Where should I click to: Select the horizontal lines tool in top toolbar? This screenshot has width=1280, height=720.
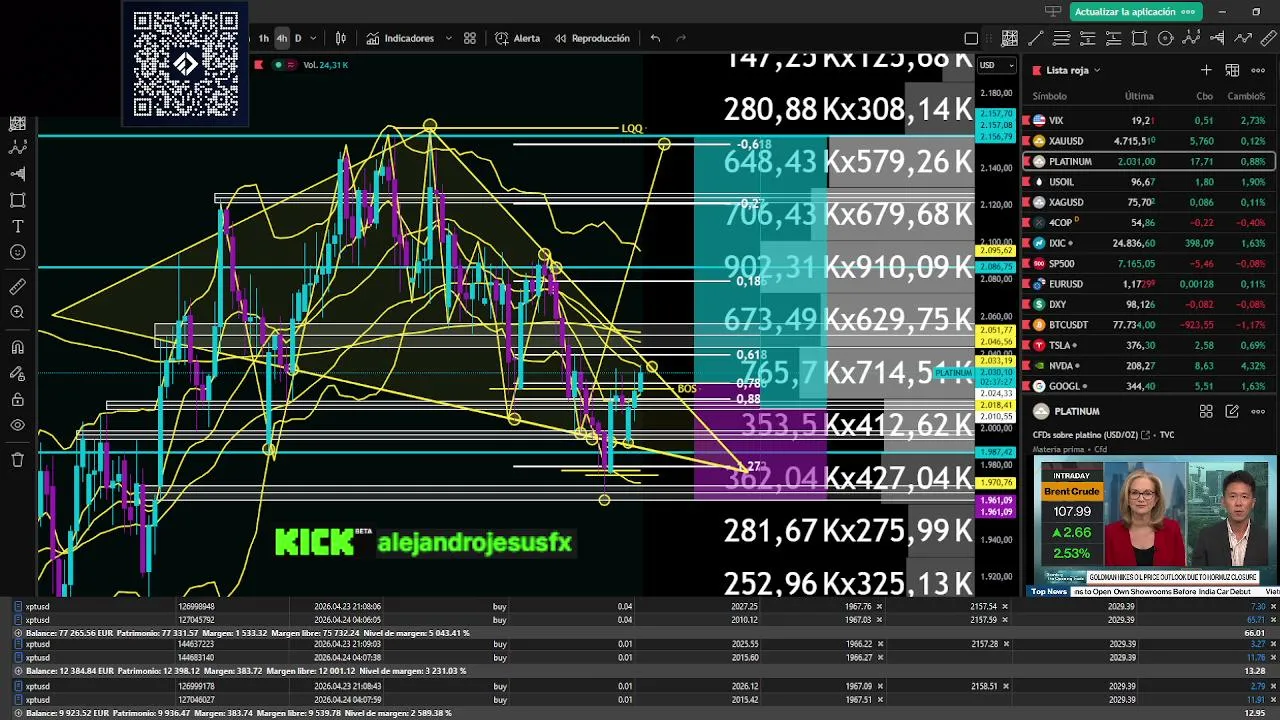tap(1062, 38)
